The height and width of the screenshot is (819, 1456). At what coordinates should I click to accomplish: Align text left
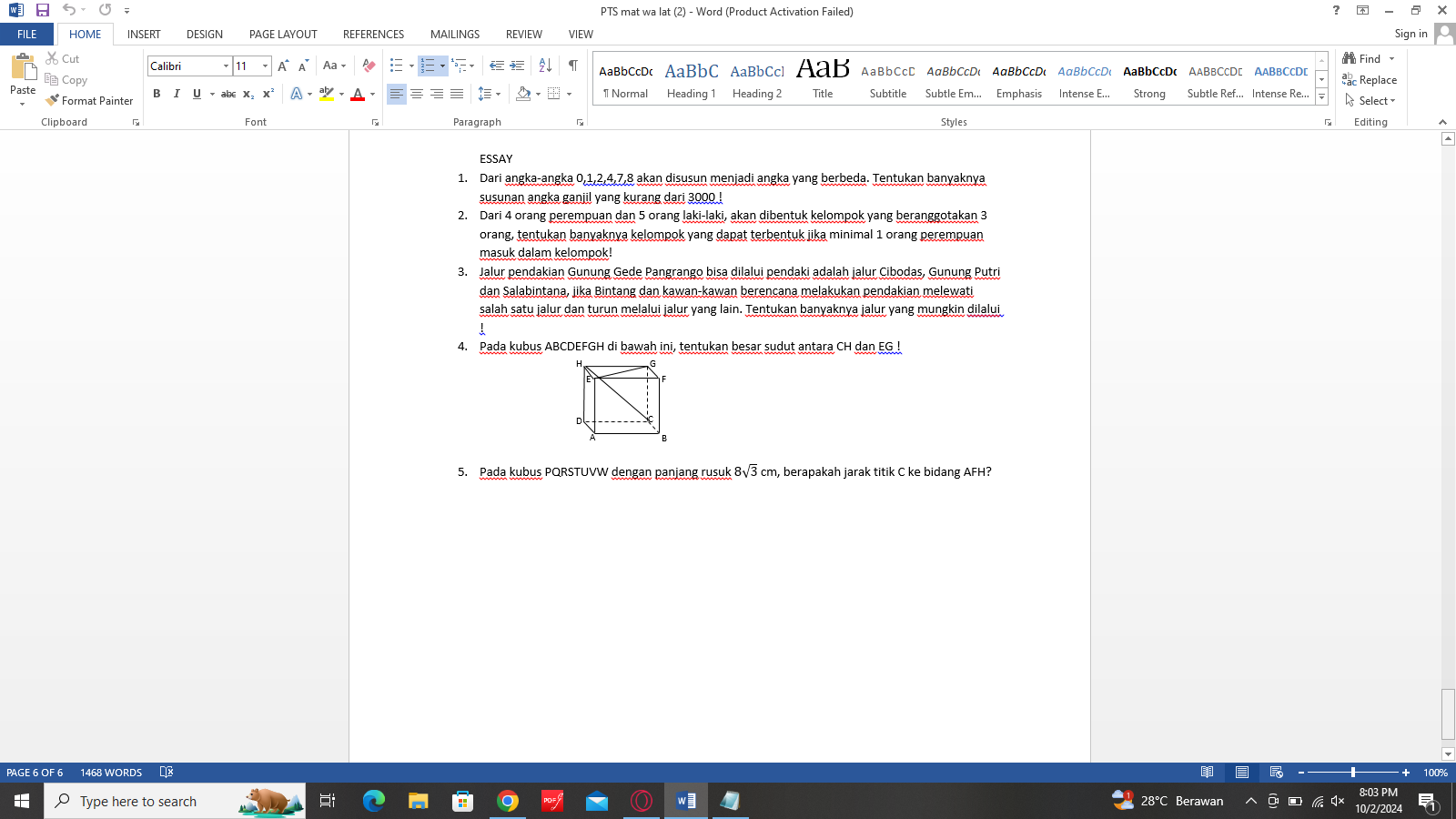tap(397, 94)
